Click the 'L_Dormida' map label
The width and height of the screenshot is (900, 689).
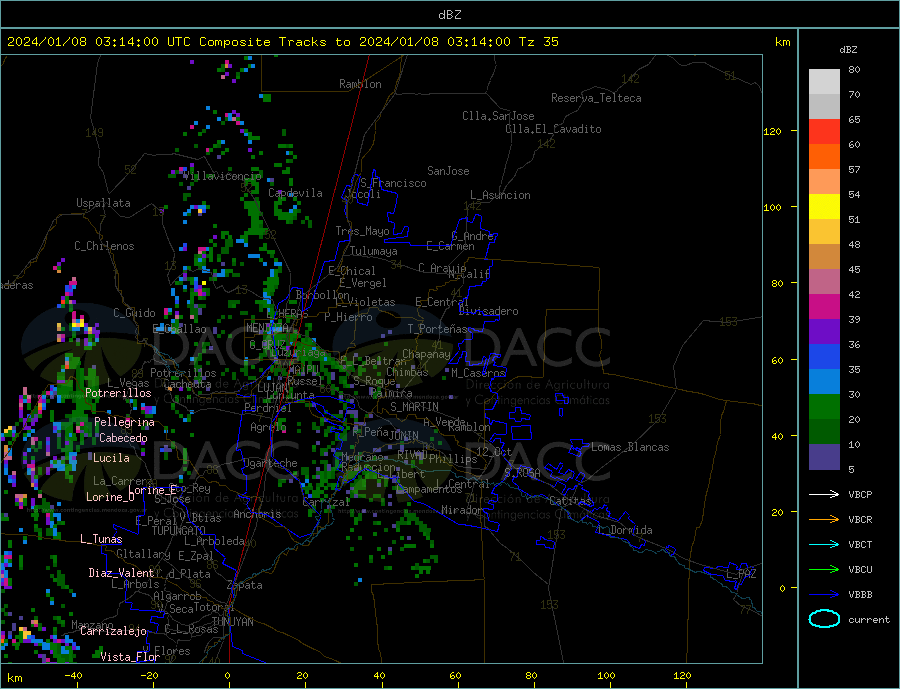[626, 530]
